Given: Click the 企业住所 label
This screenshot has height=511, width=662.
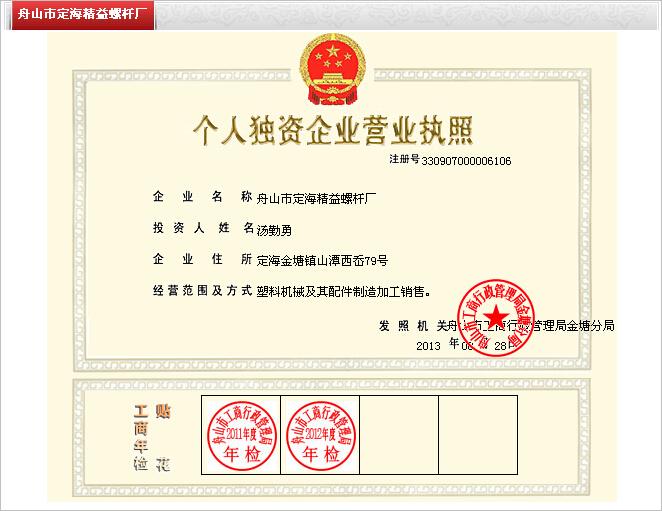Looking at the screenshot, I should (201, 260).
